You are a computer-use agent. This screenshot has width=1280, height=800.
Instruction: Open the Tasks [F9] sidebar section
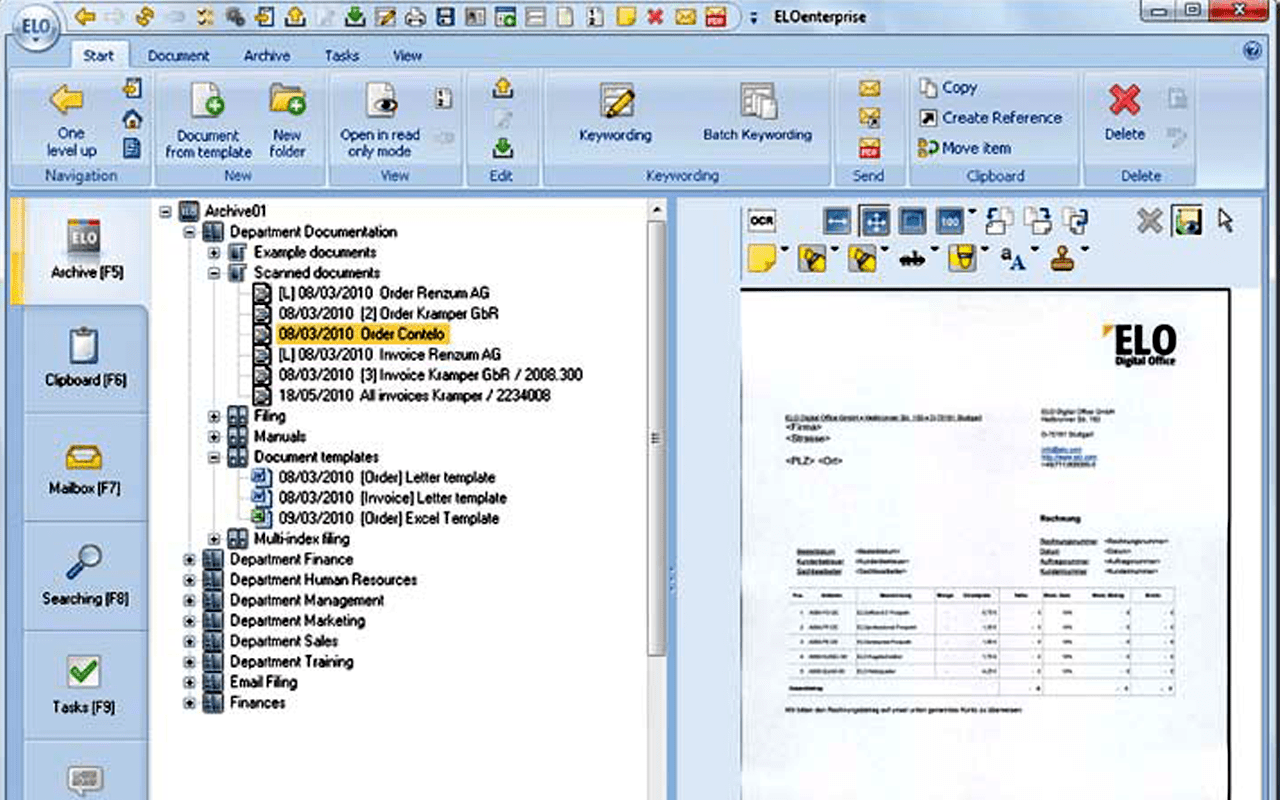(x=84, y=685)
